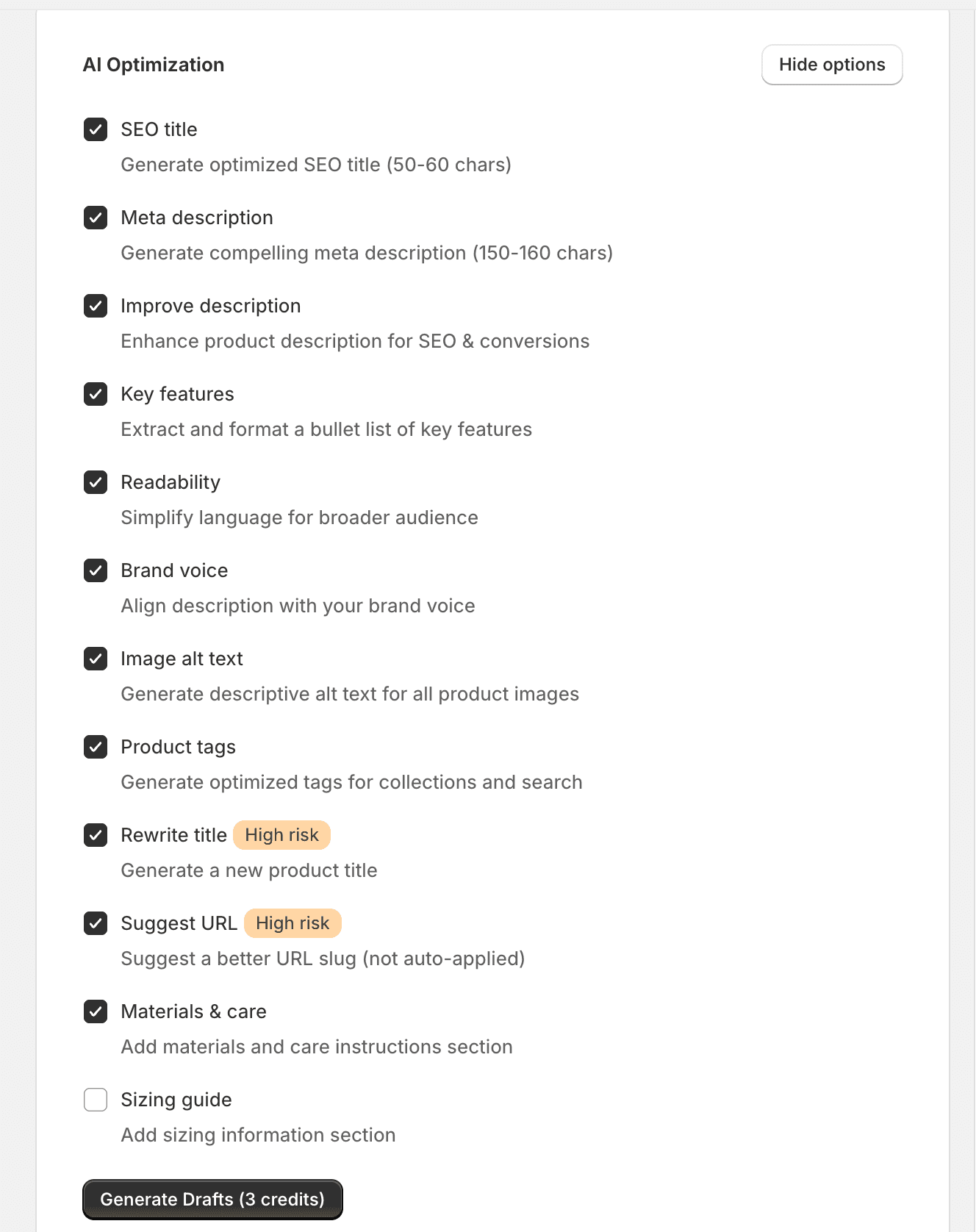Toggle the Meta description checkbox
This screenshot has height=1232, width=976.
coord(96,218)
